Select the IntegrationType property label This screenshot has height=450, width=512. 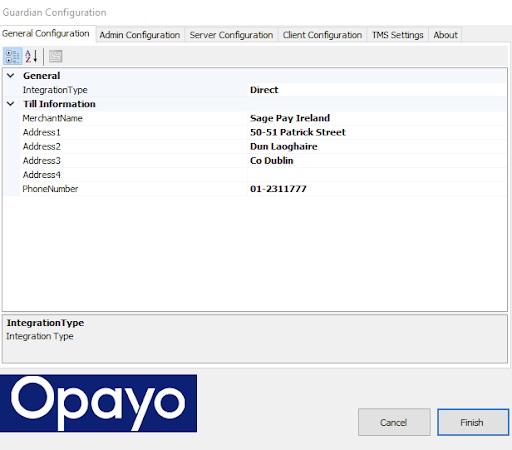click(x=55, y=90)
